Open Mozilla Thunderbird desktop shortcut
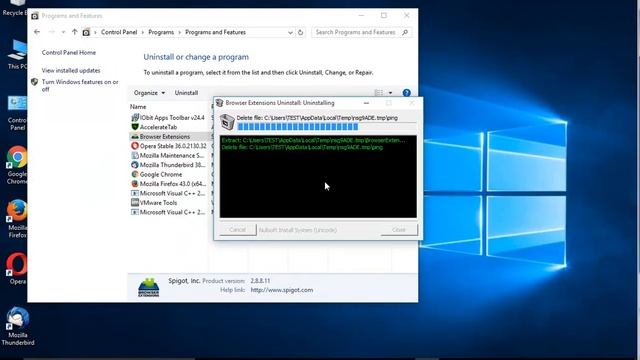Image resolution: width=640 pixels, height=360 pixels. click(x=18, y=326)
